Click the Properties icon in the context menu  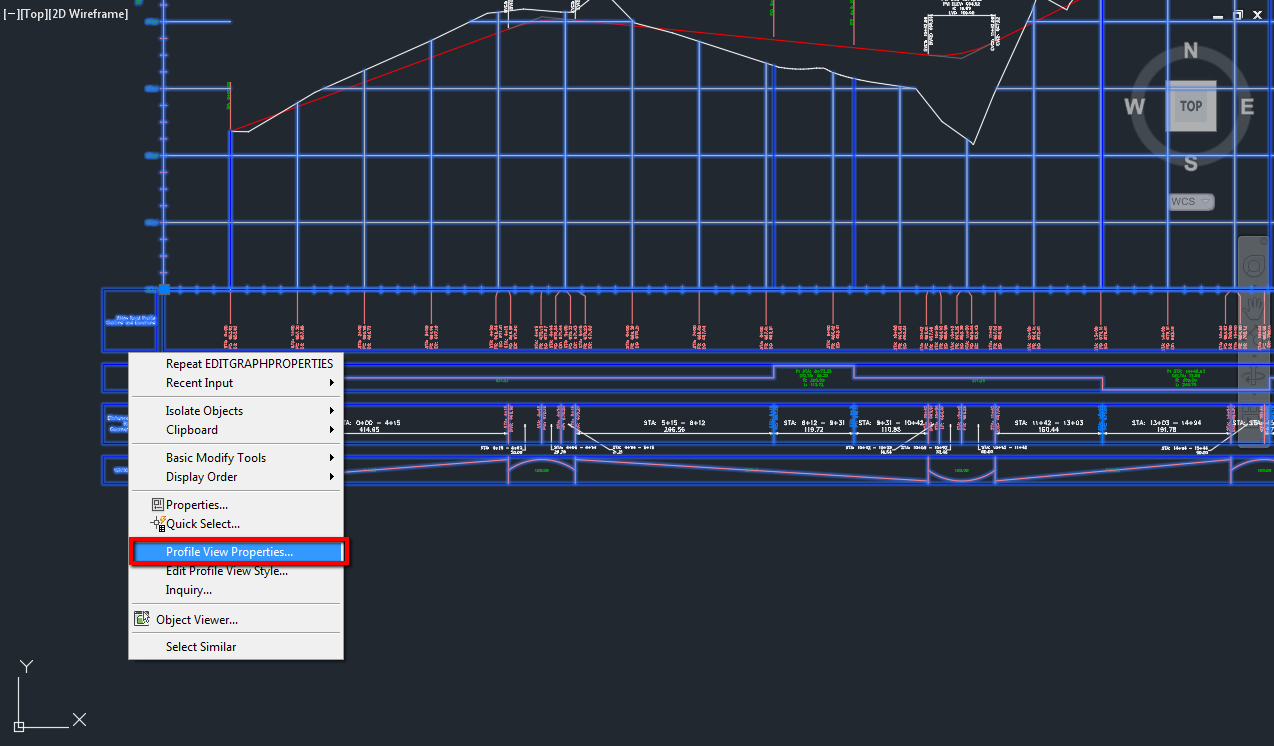pyautogui.click(x=156, y=504)
